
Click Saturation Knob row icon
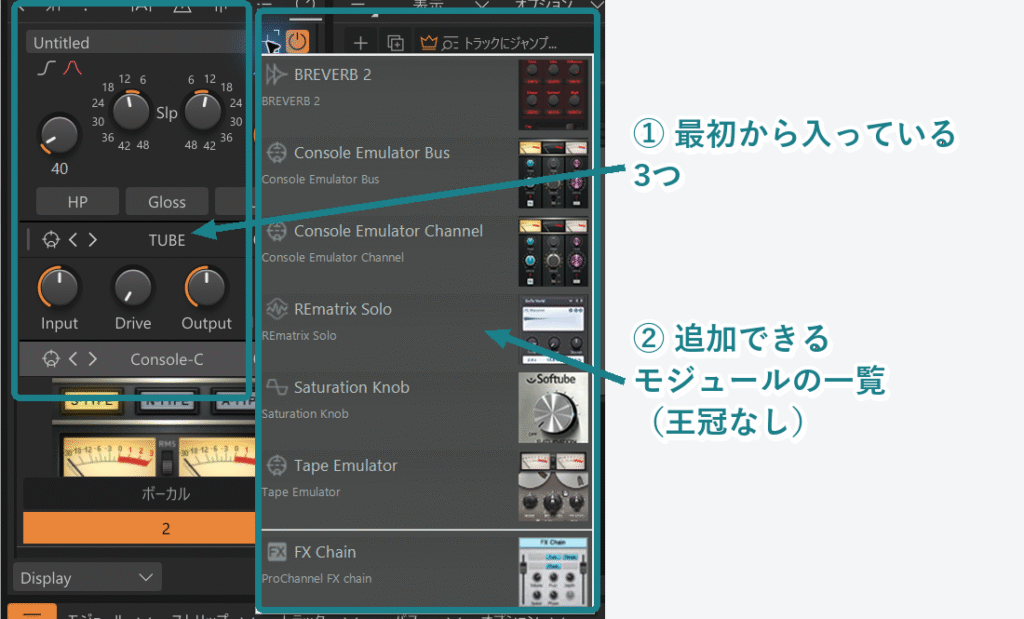coord(277,387)
